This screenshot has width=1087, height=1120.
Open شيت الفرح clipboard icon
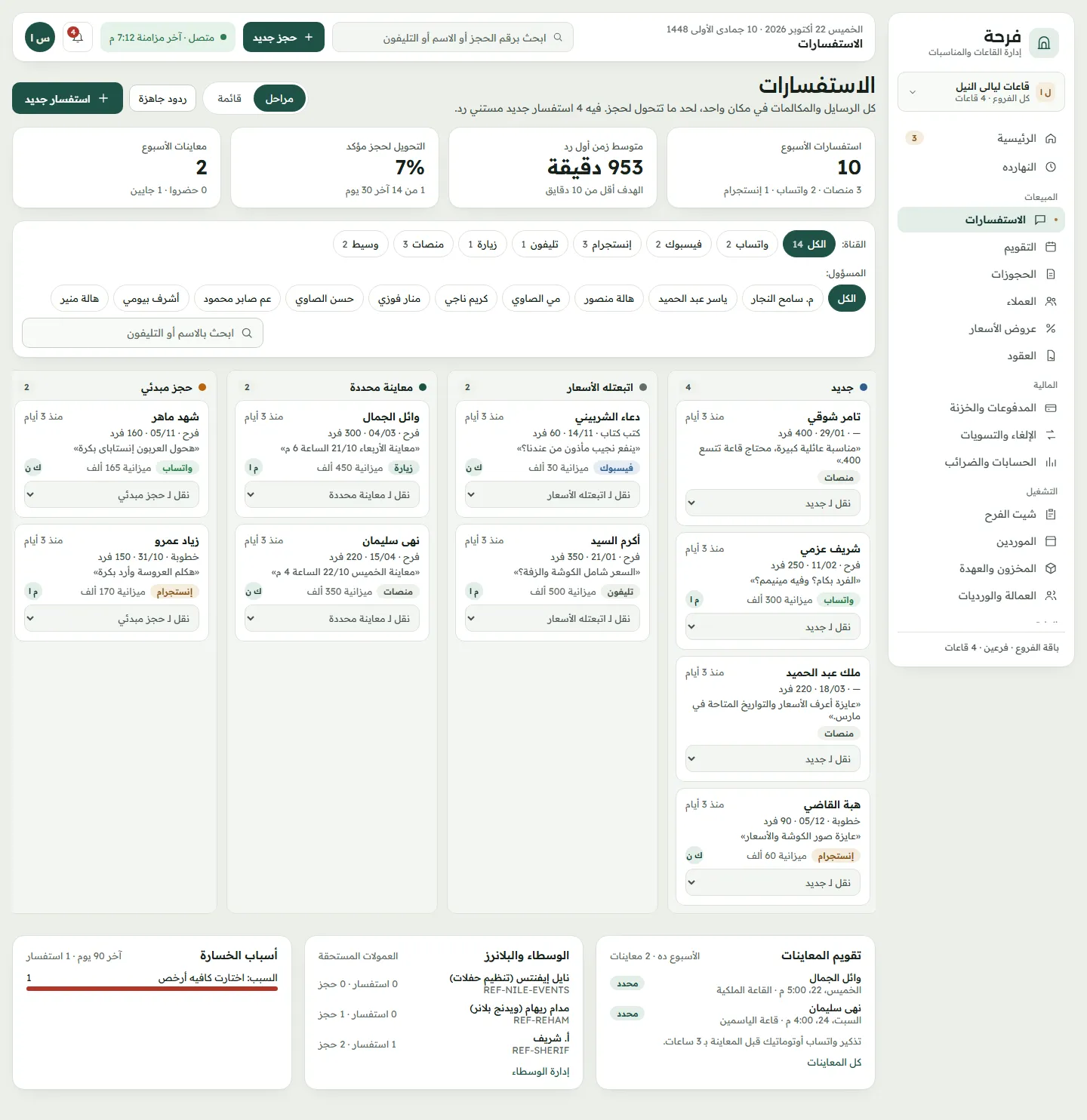(x=1051, y=515)
